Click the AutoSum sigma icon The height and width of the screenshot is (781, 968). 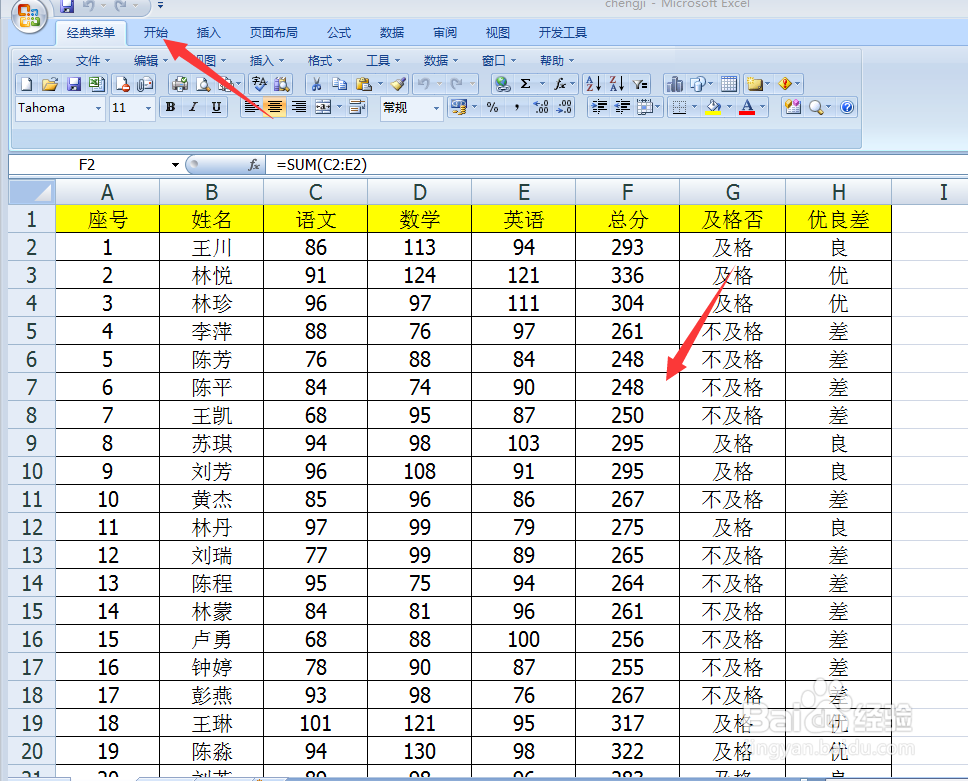point(526,84)
